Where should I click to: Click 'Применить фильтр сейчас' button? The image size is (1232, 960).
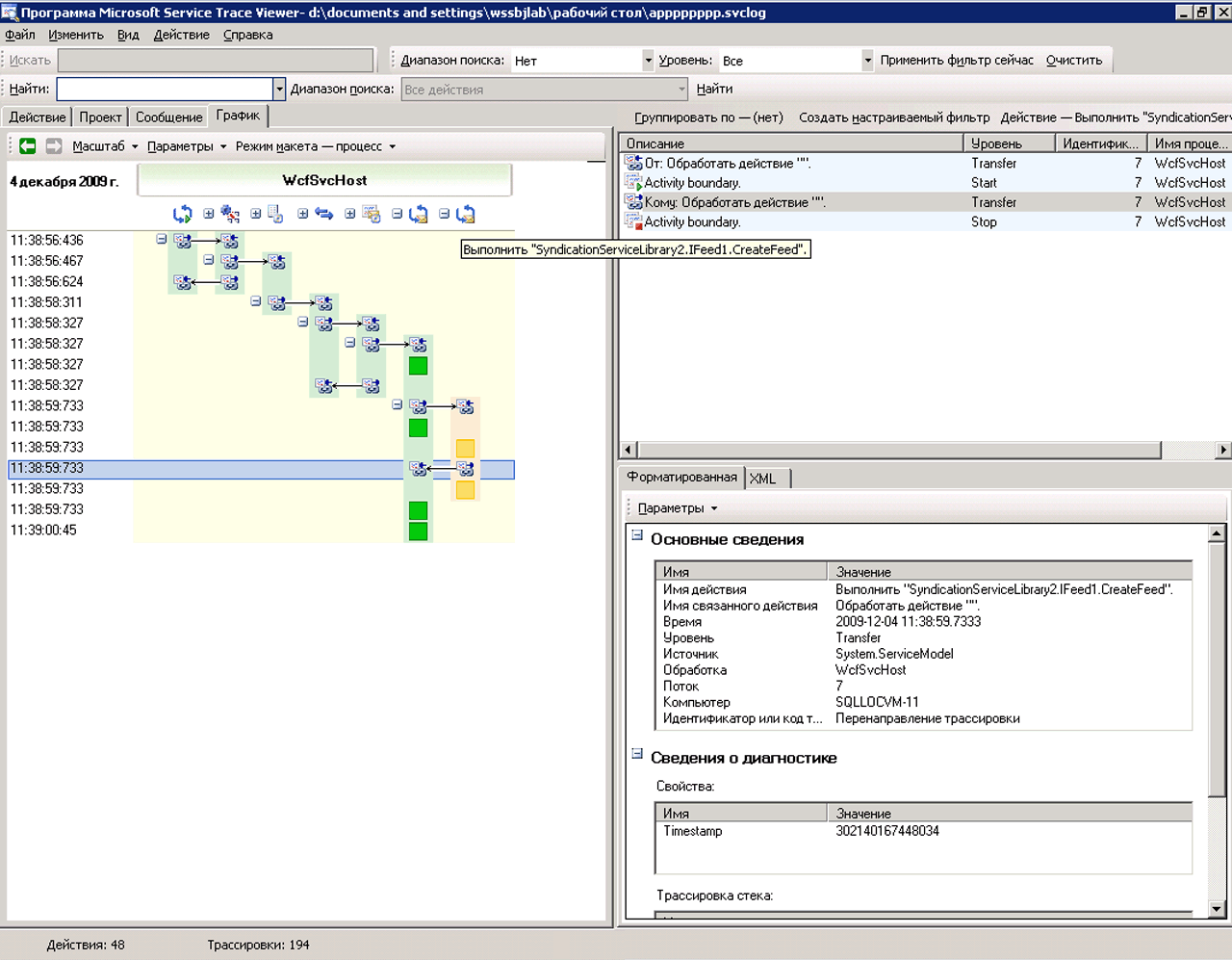957,60
